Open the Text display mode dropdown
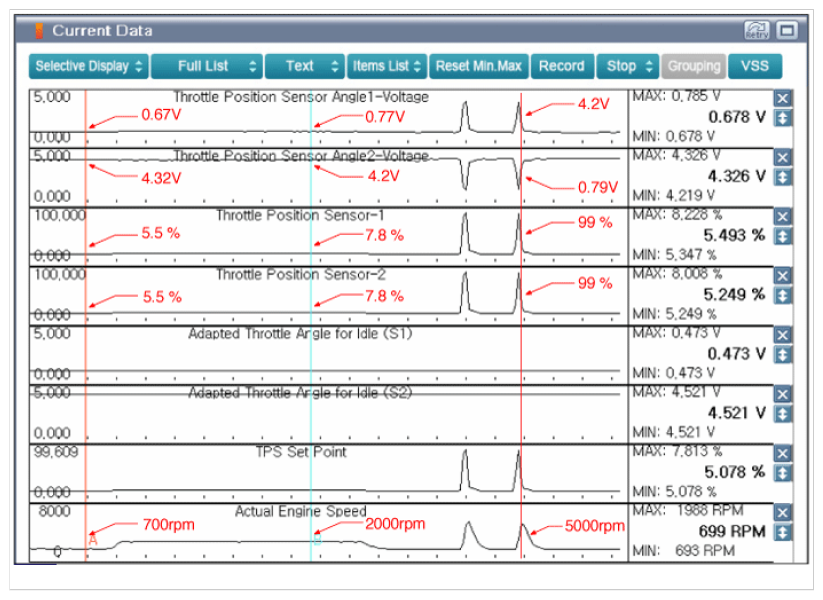This screenshot has width=823, height=600. tap(305, 66)
